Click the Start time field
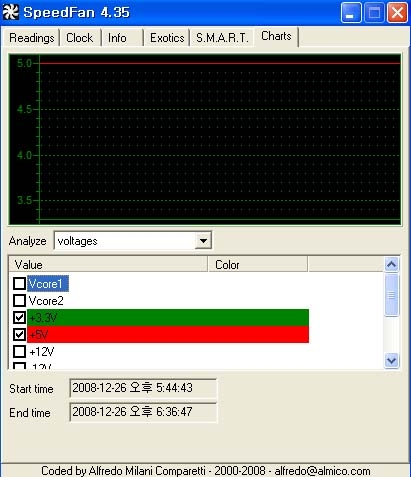The image size is (411, 477). 143,388
